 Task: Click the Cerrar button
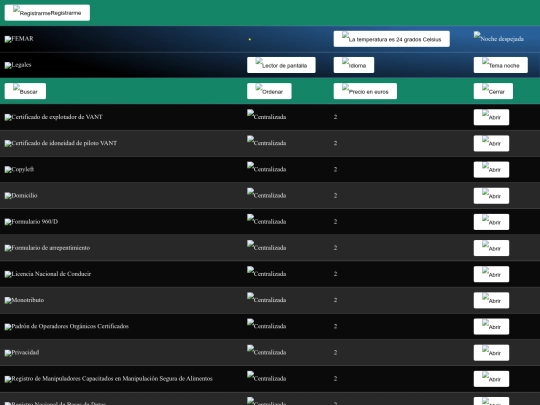point(493,91)
